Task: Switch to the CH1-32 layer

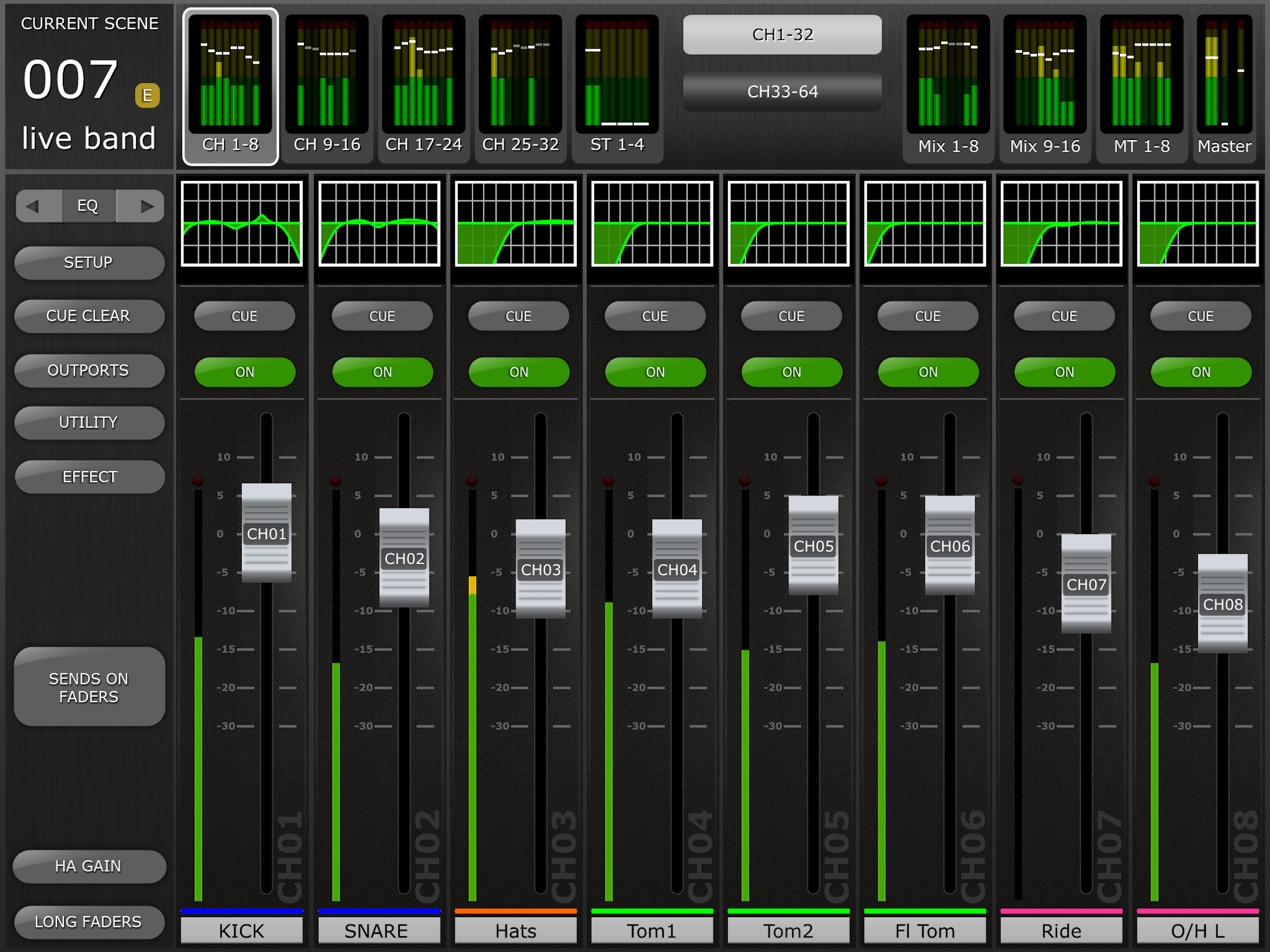Action: click(782, 35)
